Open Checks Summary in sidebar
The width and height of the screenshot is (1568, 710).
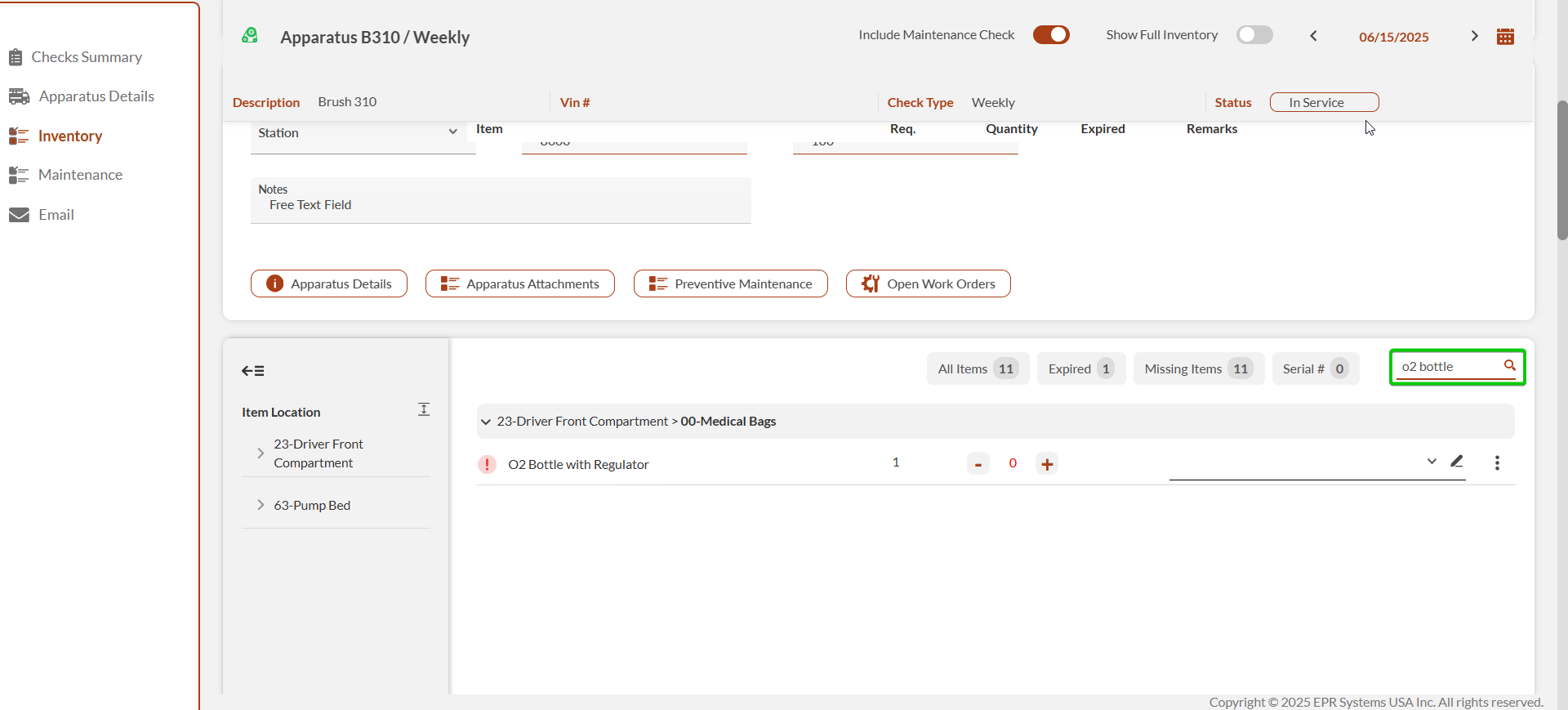(86, 57)
